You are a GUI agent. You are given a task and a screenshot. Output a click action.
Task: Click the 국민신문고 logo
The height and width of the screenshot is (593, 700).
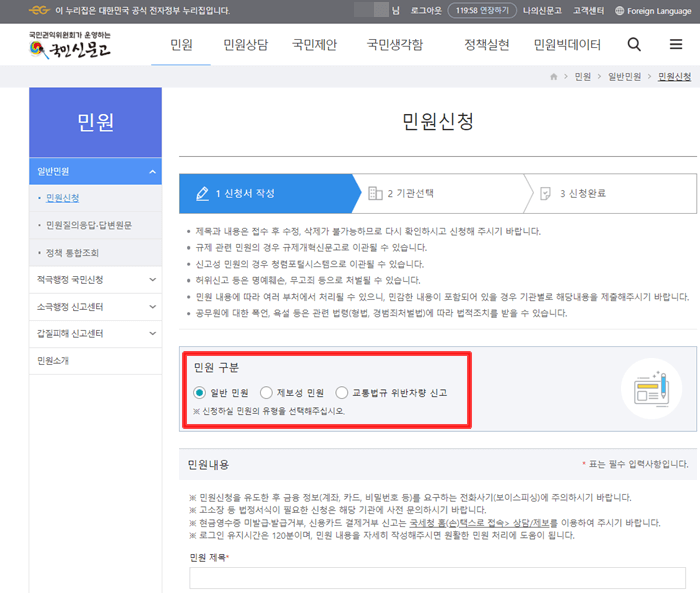click(x=70, y=46)
